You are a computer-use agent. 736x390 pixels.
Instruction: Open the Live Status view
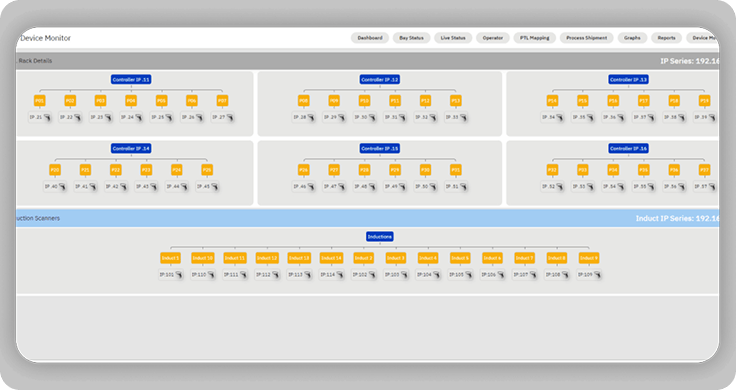click(x=453, y=38)
